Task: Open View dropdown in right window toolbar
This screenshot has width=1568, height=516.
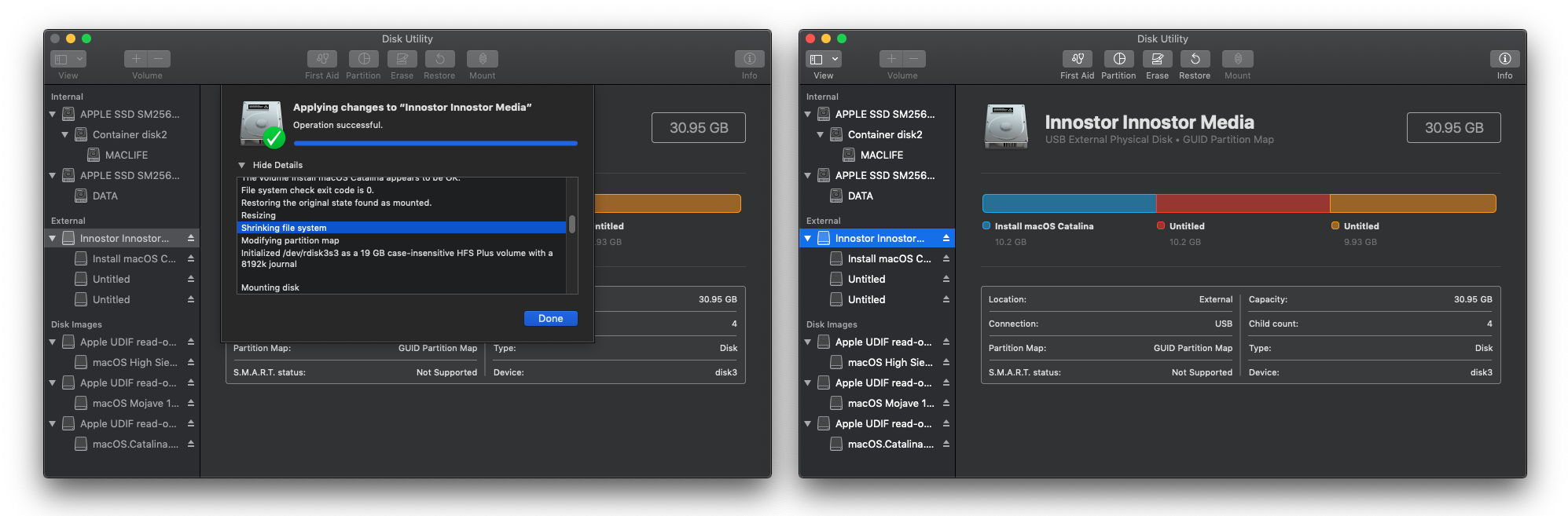Action: click(x=824, y=59)
